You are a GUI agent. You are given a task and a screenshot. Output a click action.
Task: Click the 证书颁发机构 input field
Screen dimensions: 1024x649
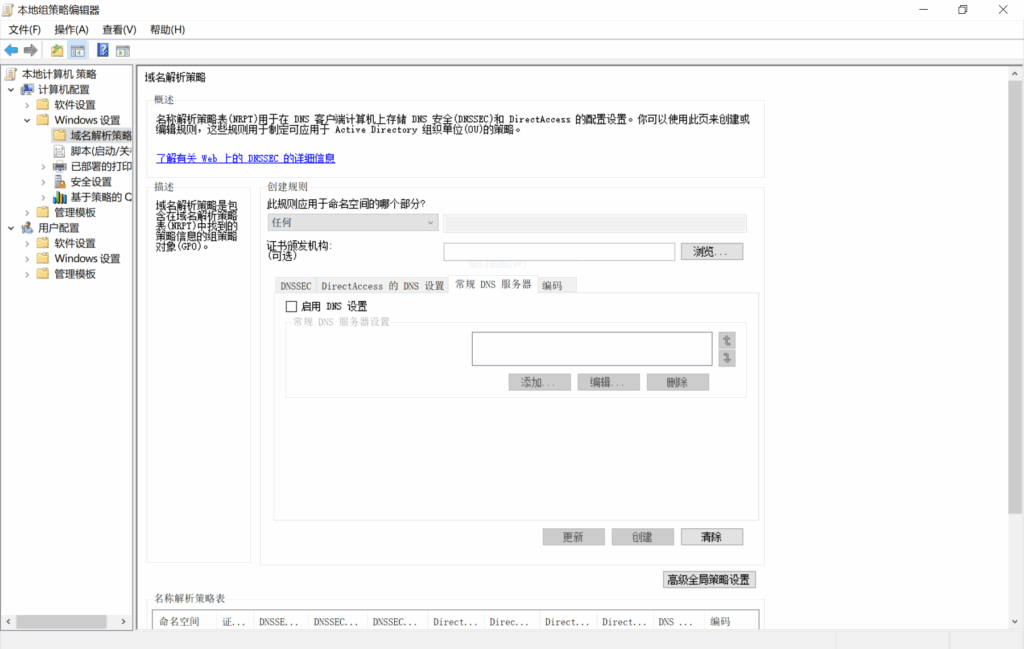coord(558,251)
